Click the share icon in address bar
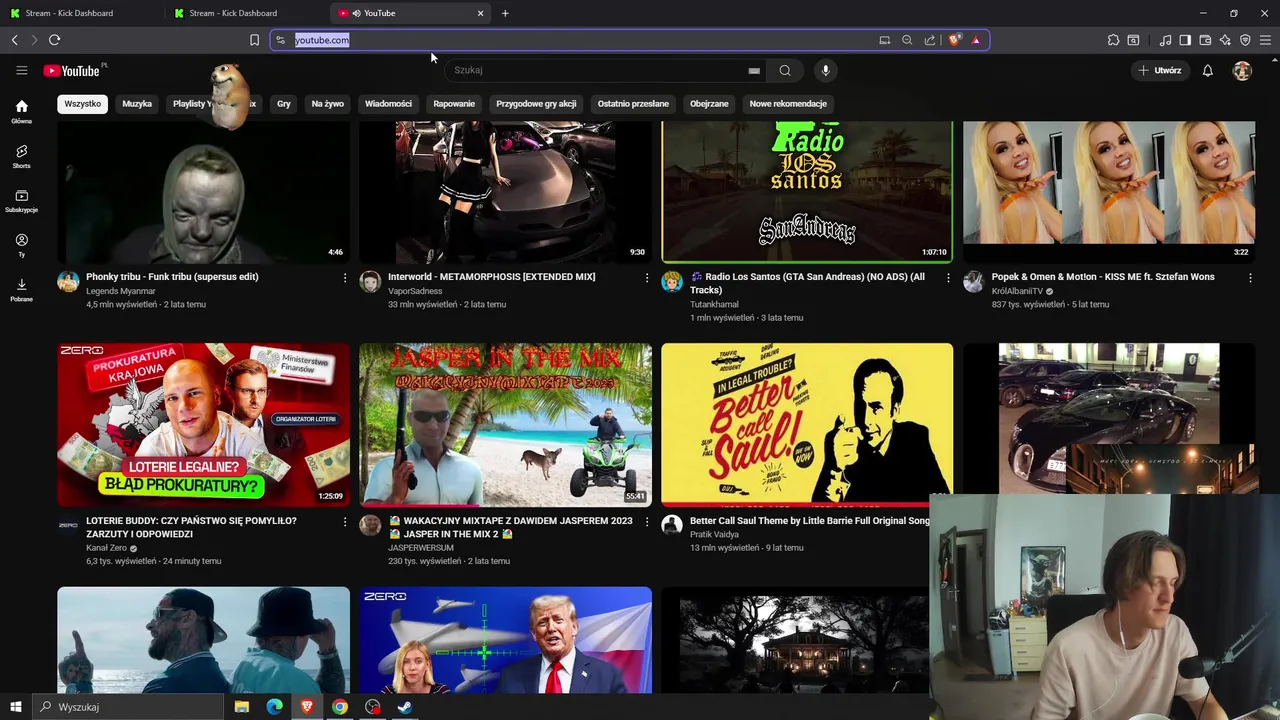The height and width of the screenshot is (720, 1280). click(930, 40)
